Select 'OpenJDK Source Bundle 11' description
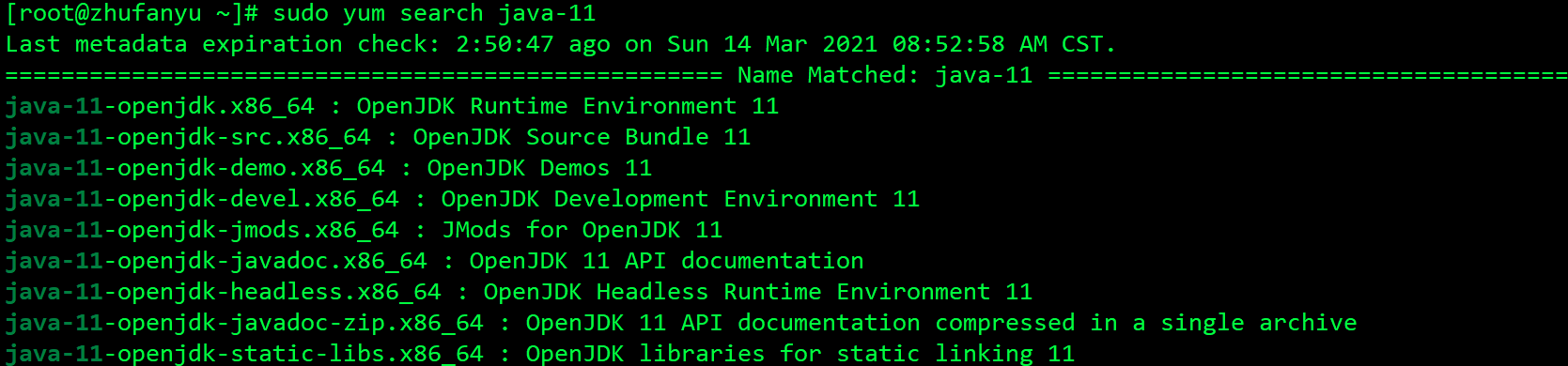 [582, 138]
